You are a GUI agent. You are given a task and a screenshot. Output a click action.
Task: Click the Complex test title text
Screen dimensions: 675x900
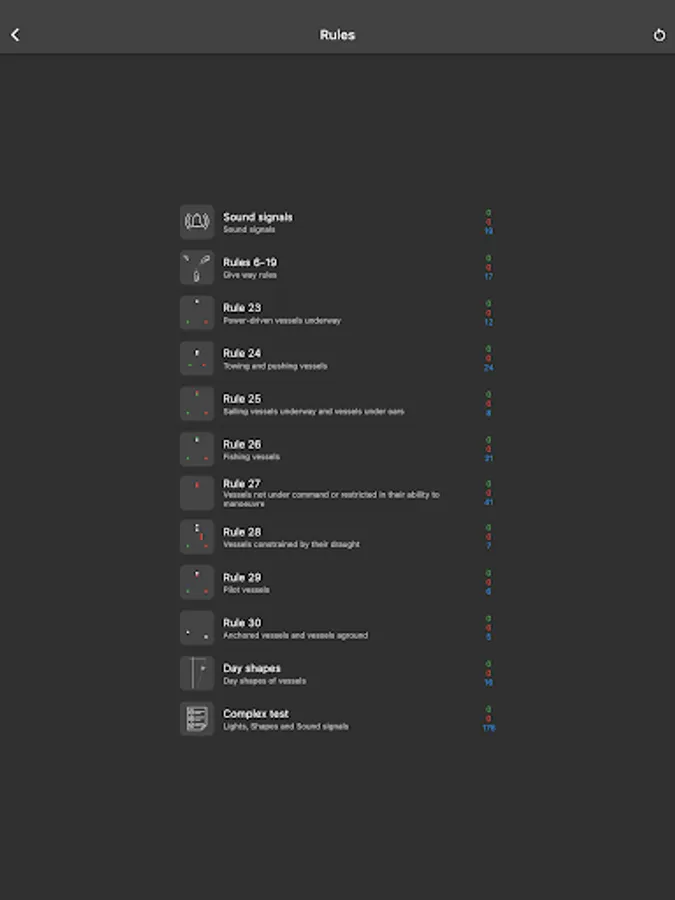click(256, 713)
